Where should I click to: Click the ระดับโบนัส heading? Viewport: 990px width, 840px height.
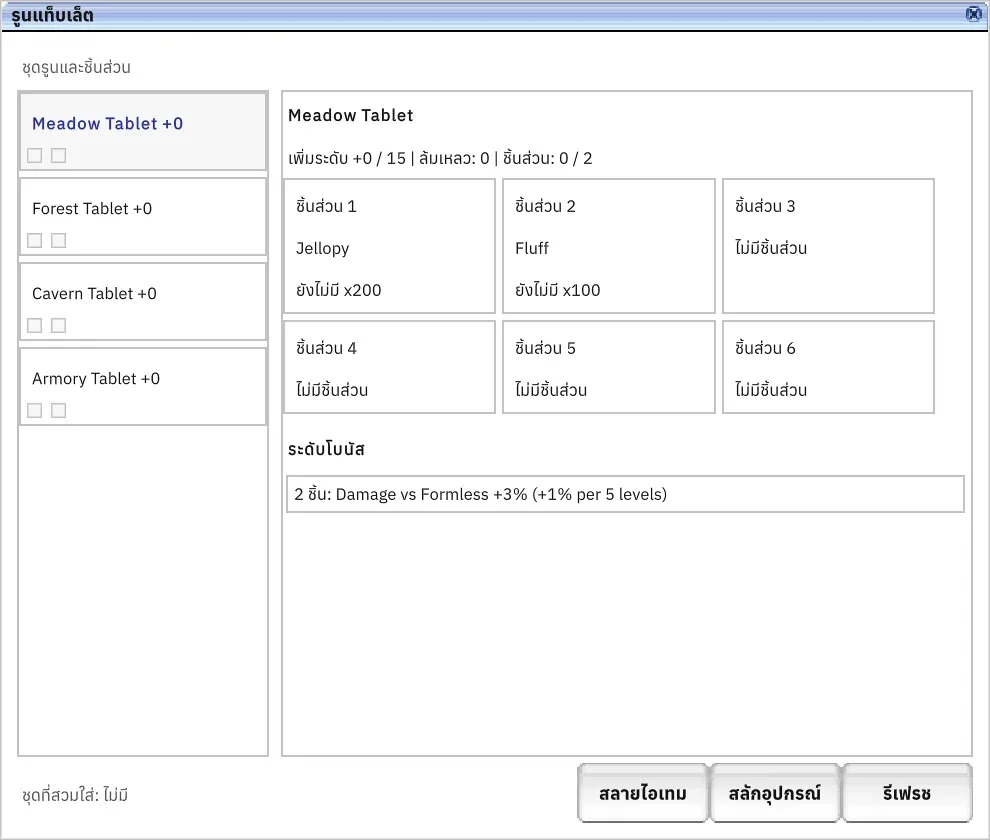click(326, 449)
